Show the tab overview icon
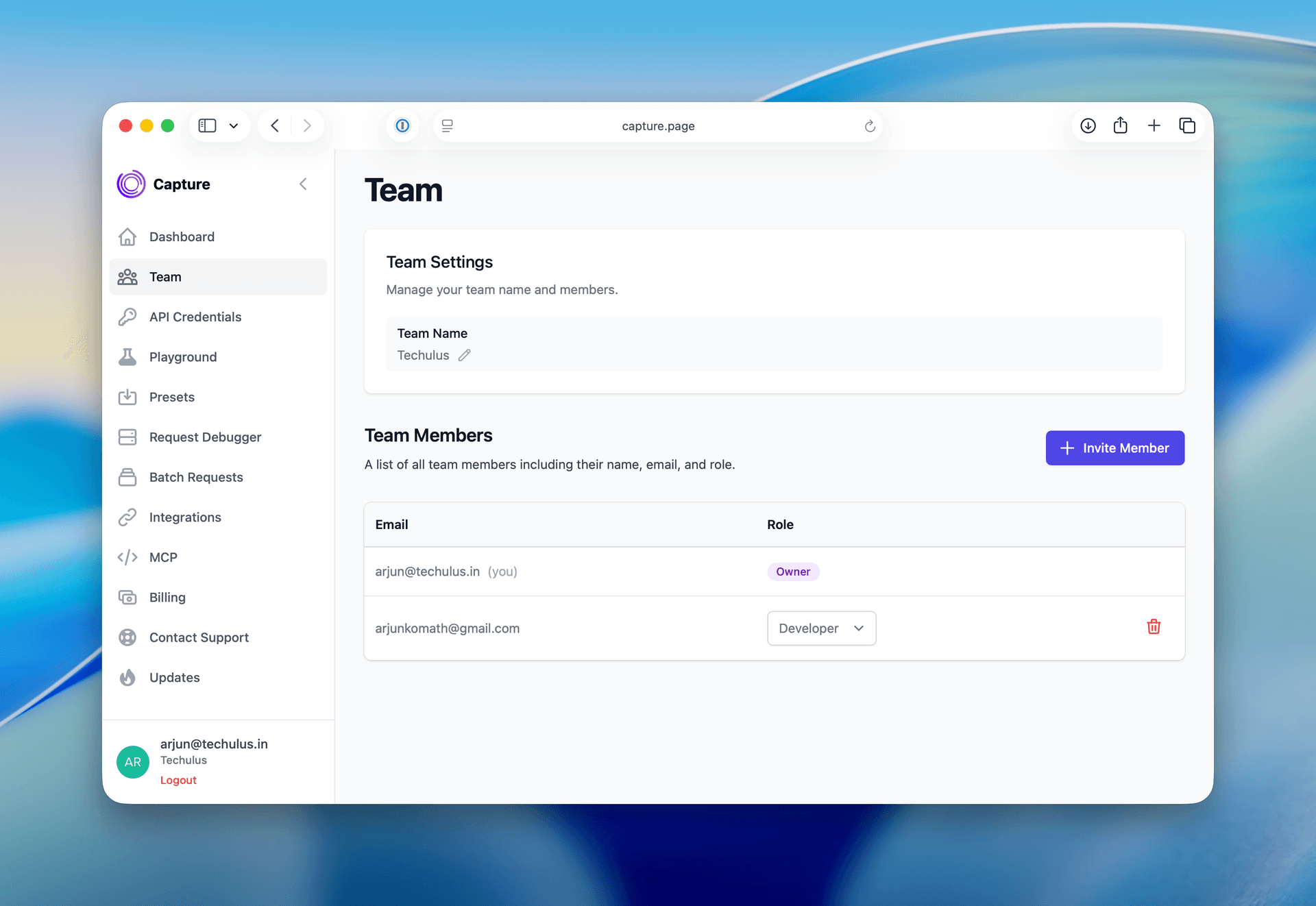The width and height of the screenshot is (1316, 906). (1187, 125)
